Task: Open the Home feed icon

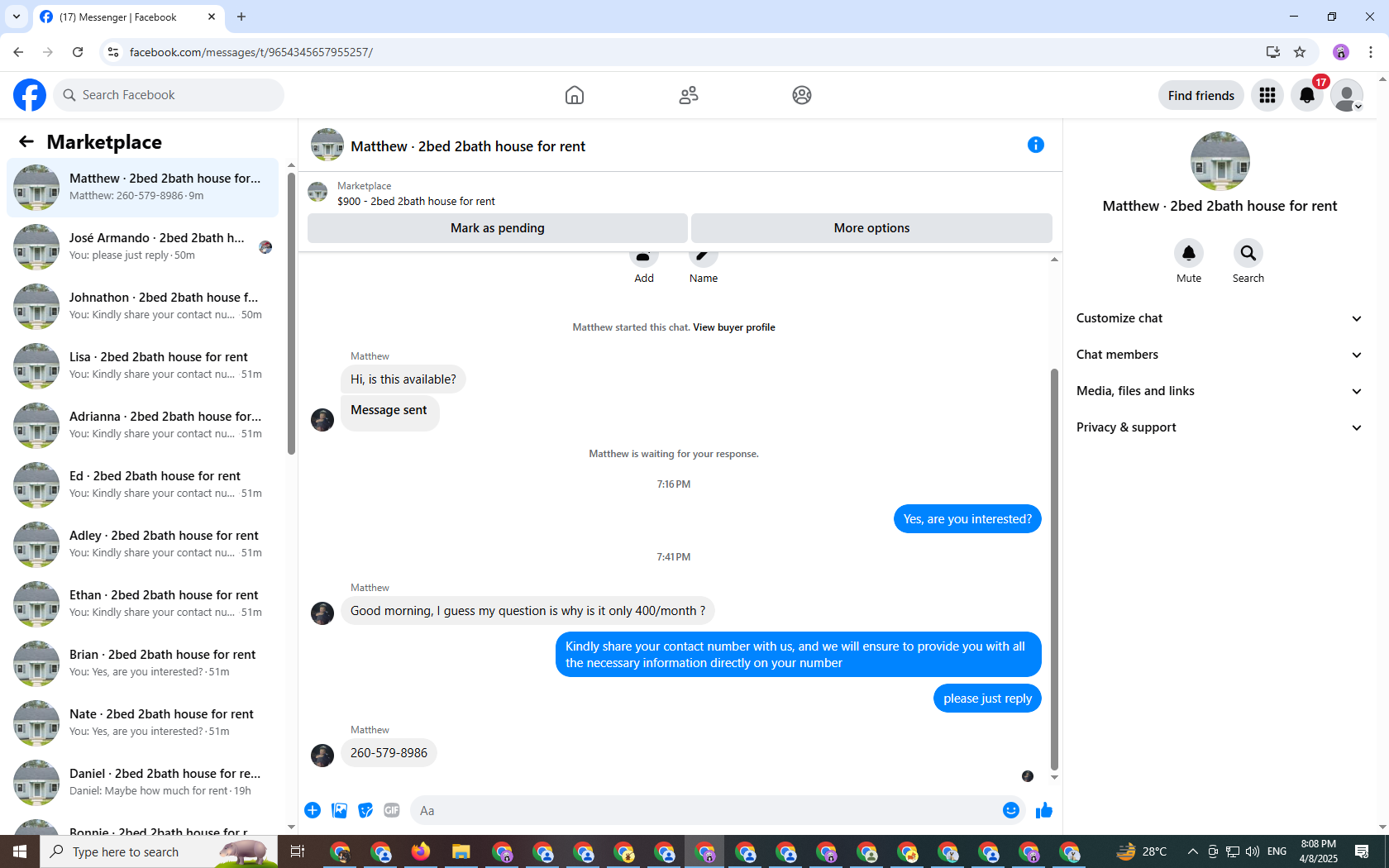Action: click(575, 95)
